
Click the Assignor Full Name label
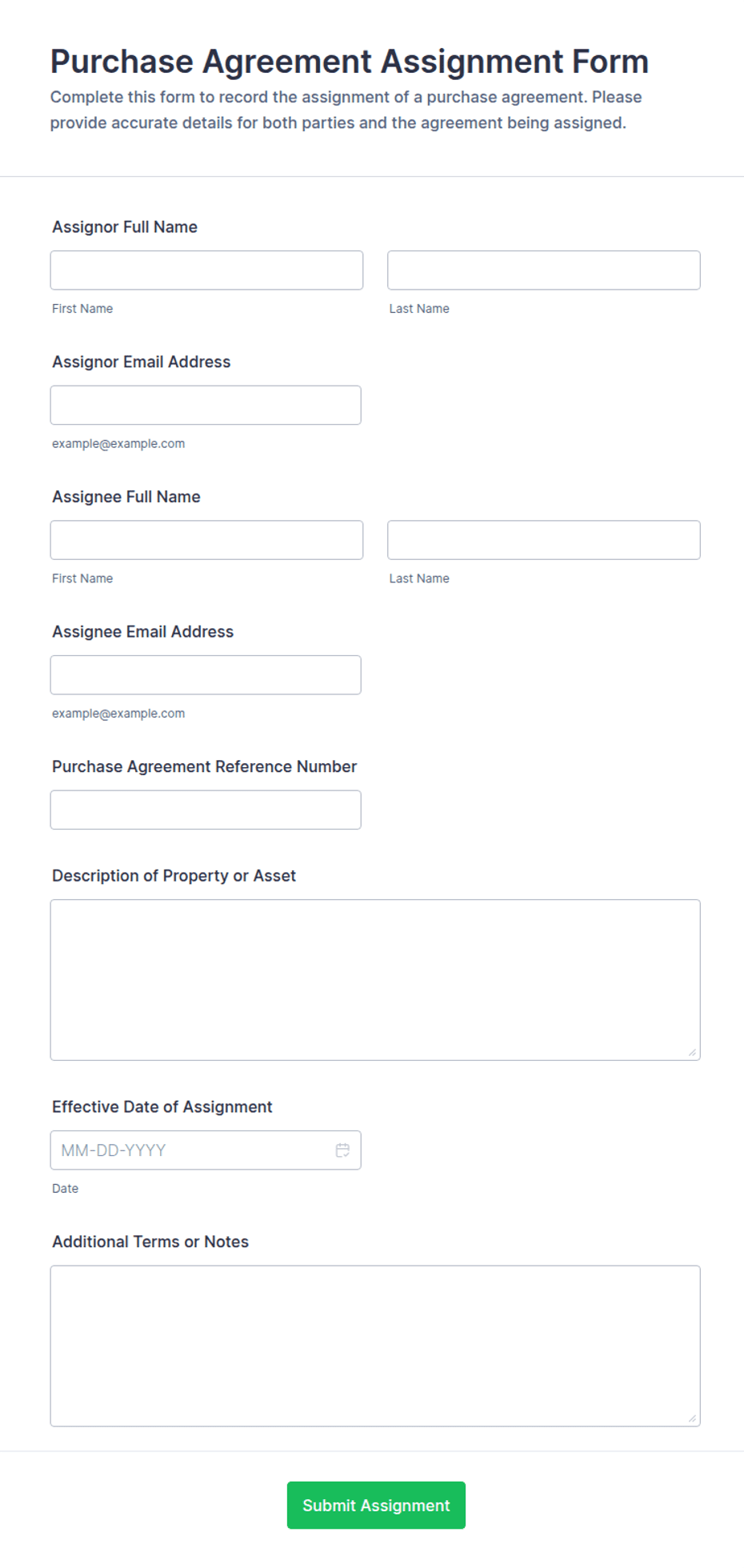coord(125,227)
